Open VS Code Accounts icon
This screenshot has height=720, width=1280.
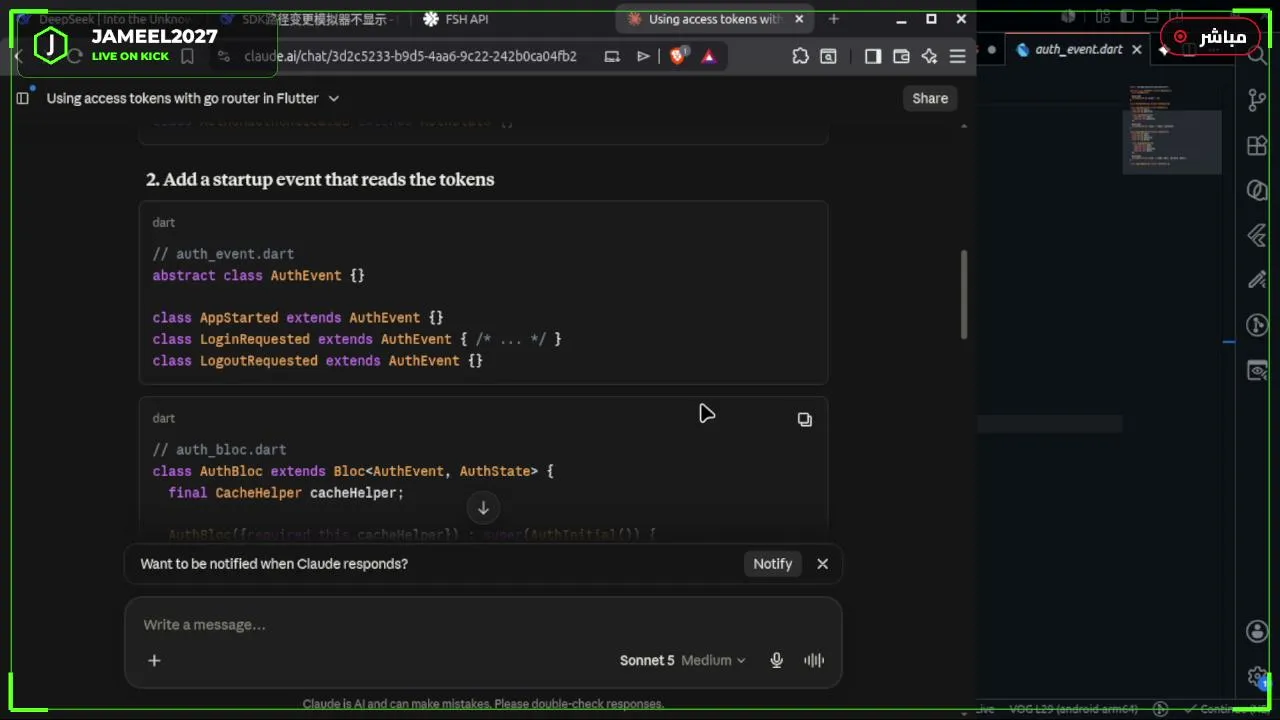click(x=1257, y=631)
